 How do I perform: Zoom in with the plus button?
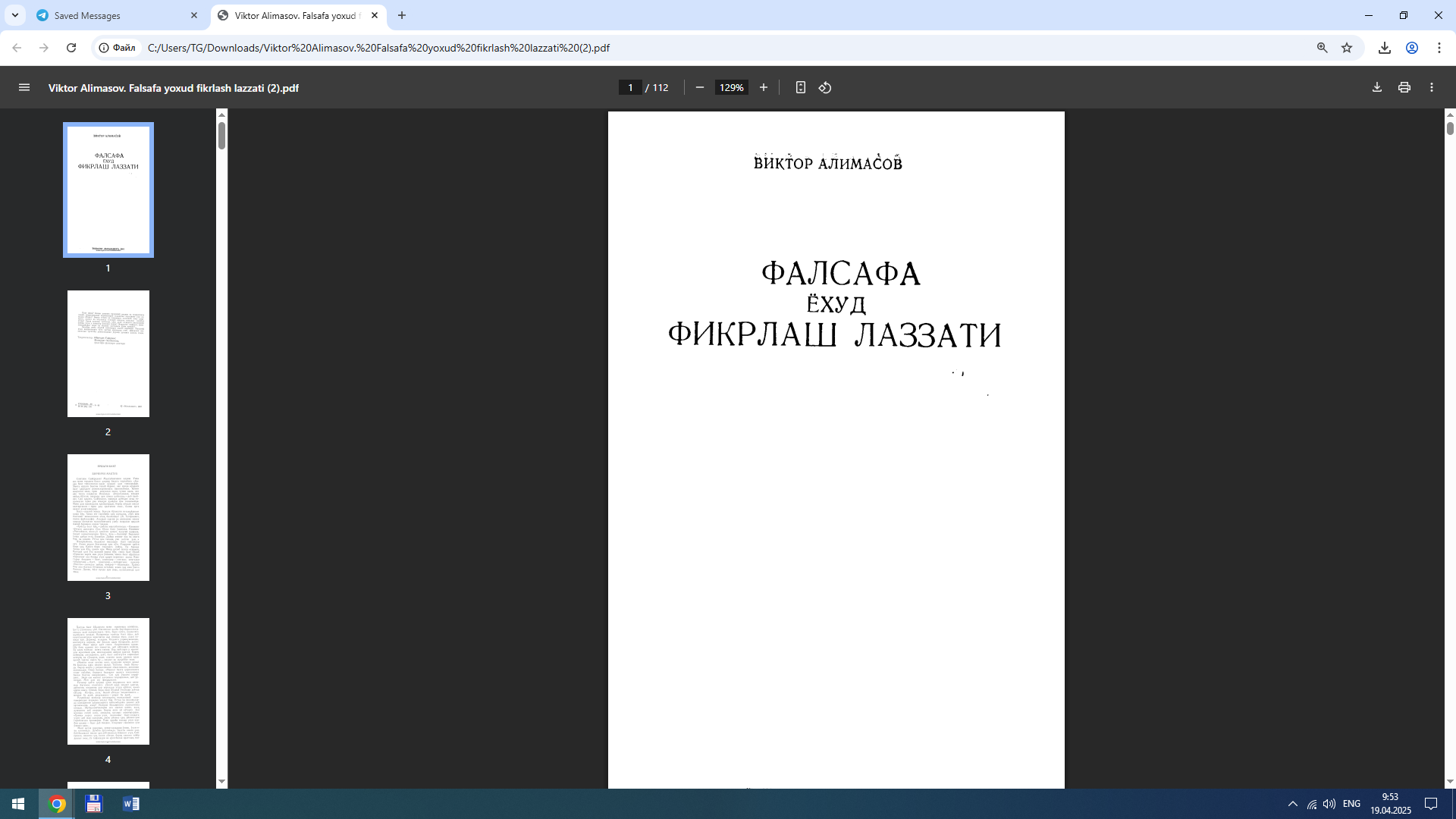pyautogui.click(x=764, y=88)
